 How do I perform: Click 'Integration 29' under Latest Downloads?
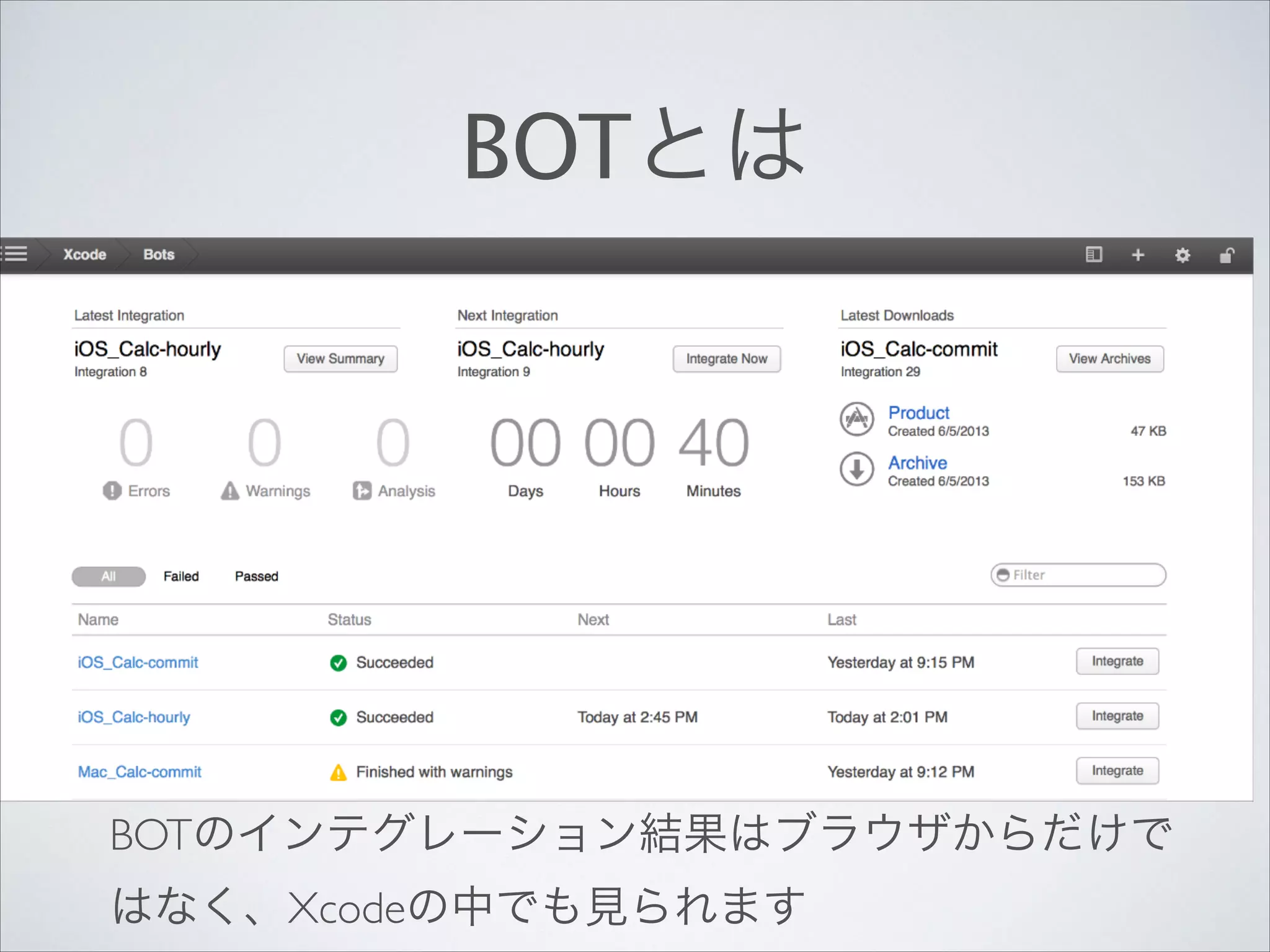coord(881,372)
